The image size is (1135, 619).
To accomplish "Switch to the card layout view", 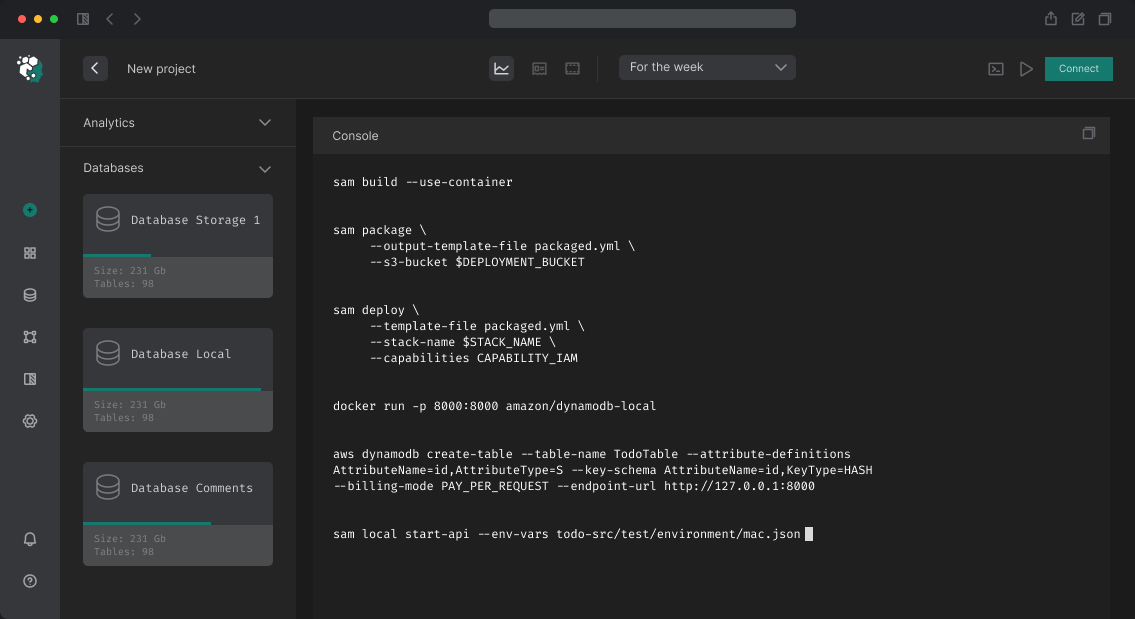I will click(x=539, y=68).
